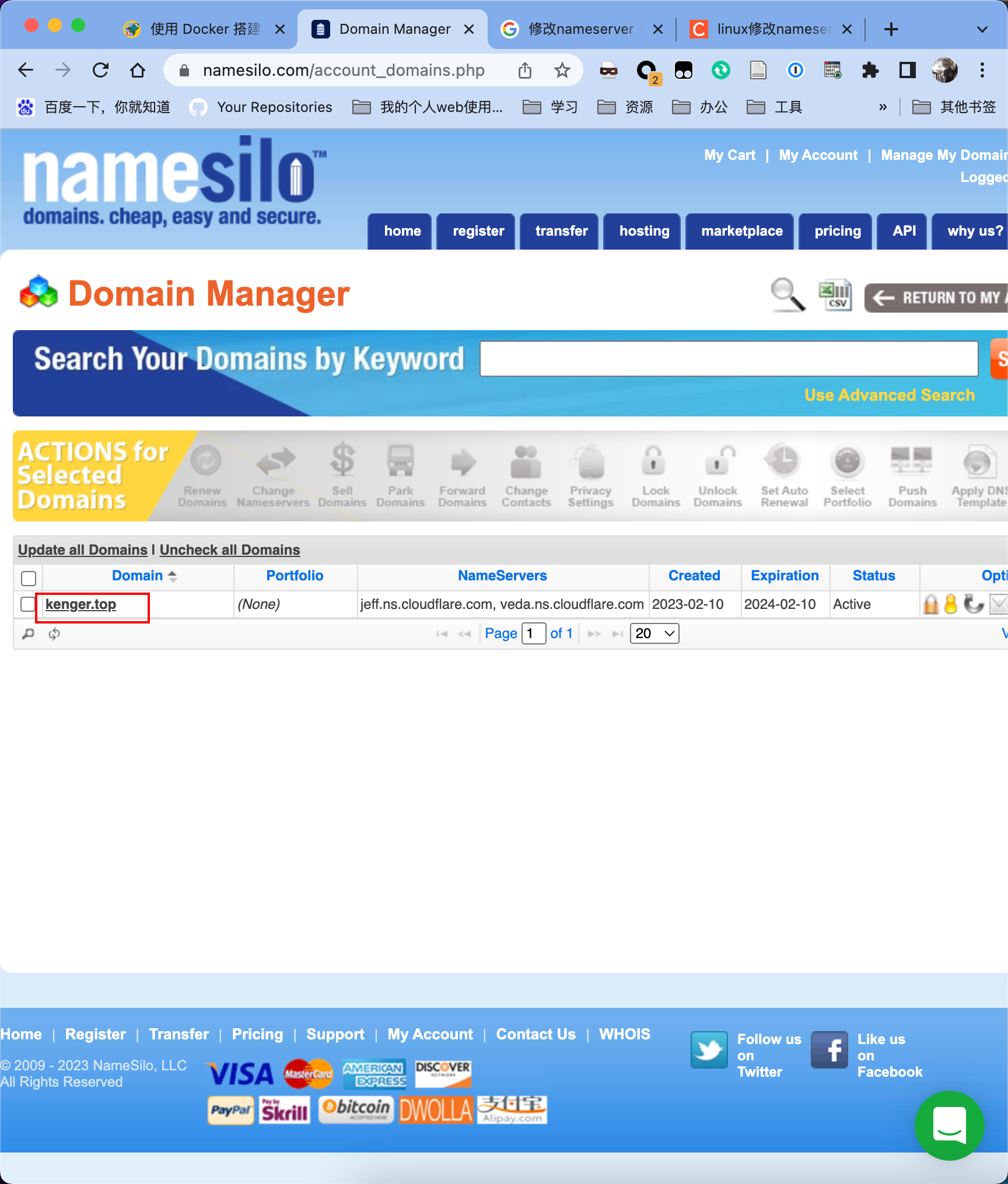Click the small search icon below the table
The image size is (1008, 1184).
point(28,633)
